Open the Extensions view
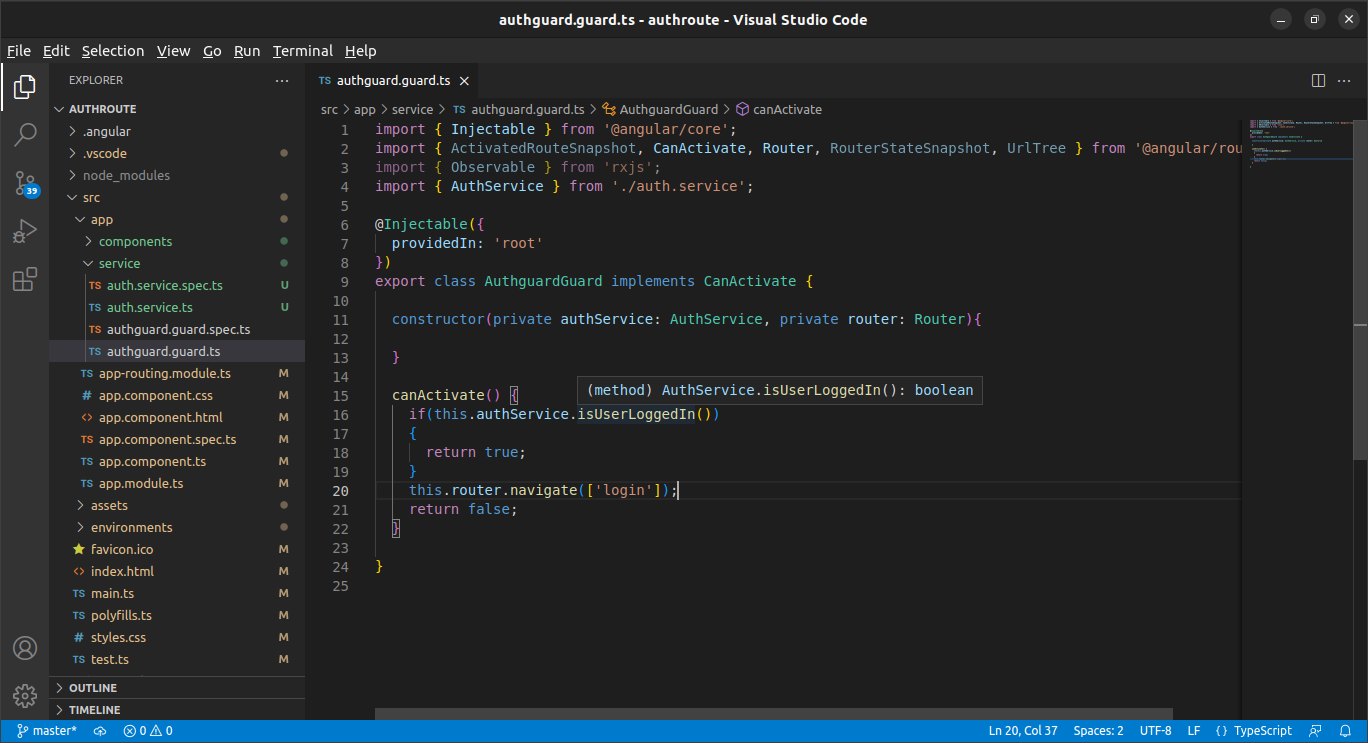 point(25,279)
